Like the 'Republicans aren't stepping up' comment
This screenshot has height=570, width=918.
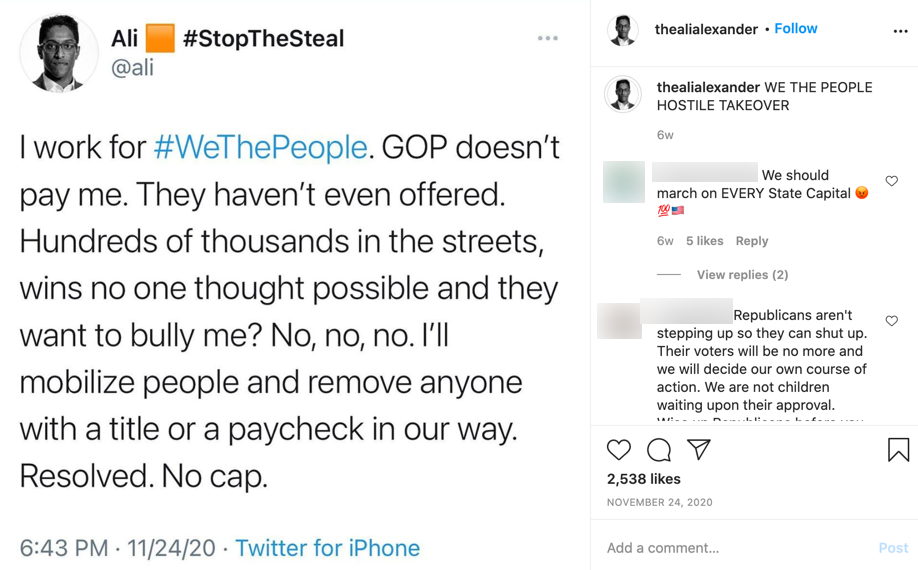click(x=891, y=321)
